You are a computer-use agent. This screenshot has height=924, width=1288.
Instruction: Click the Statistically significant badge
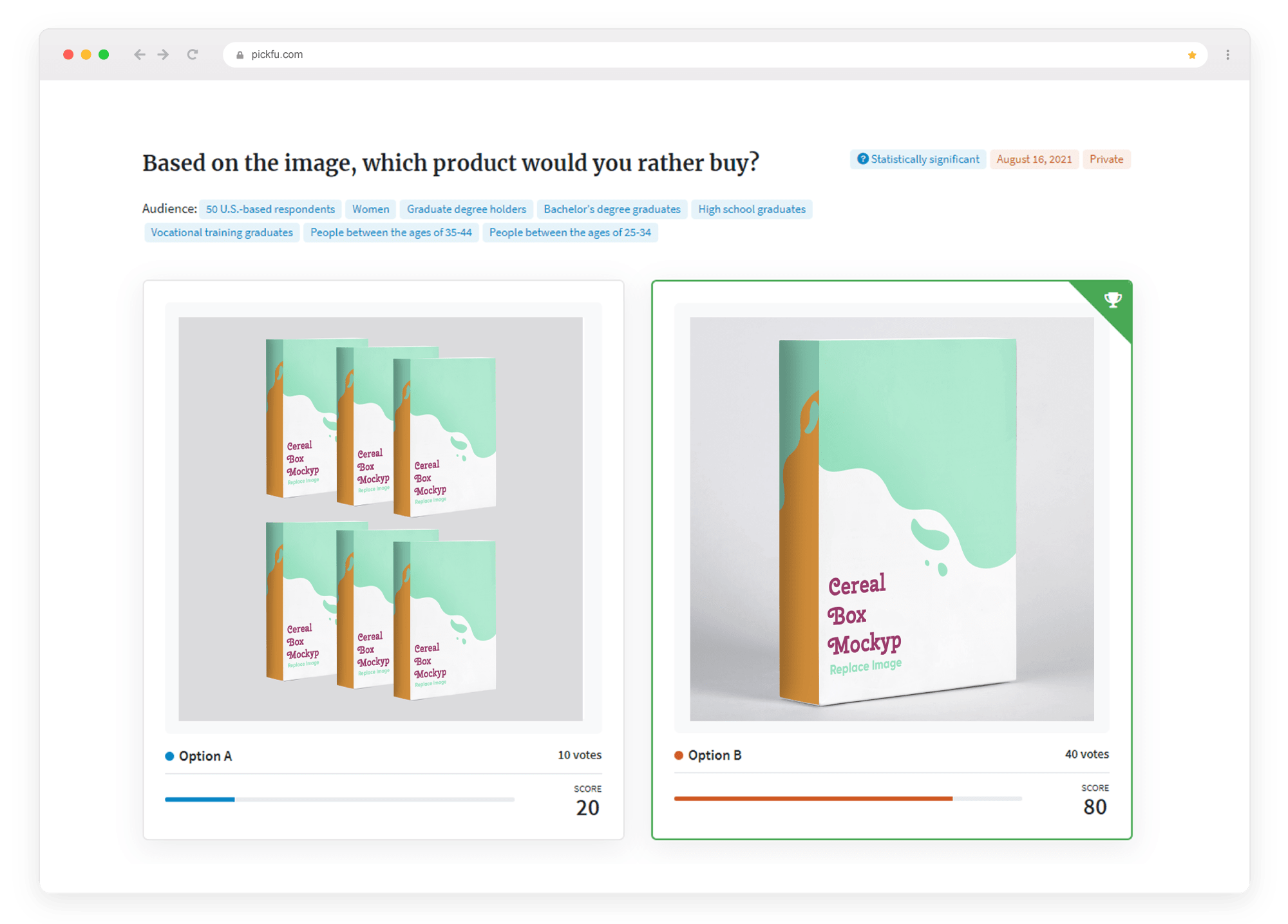(x=925, y=159)
